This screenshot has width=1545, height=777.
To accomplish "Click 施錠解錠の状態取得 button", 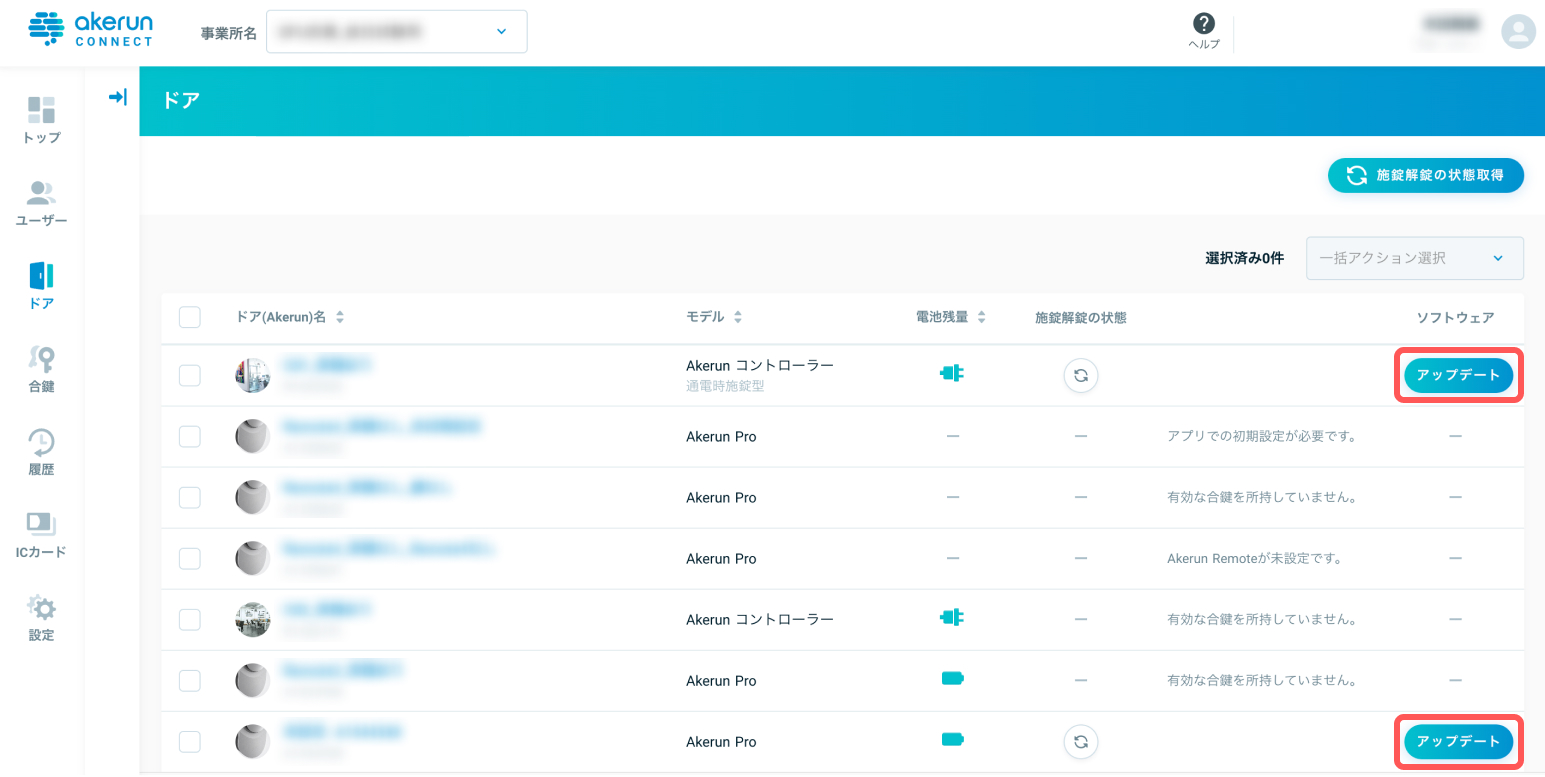I will [x=1425, y=175].
